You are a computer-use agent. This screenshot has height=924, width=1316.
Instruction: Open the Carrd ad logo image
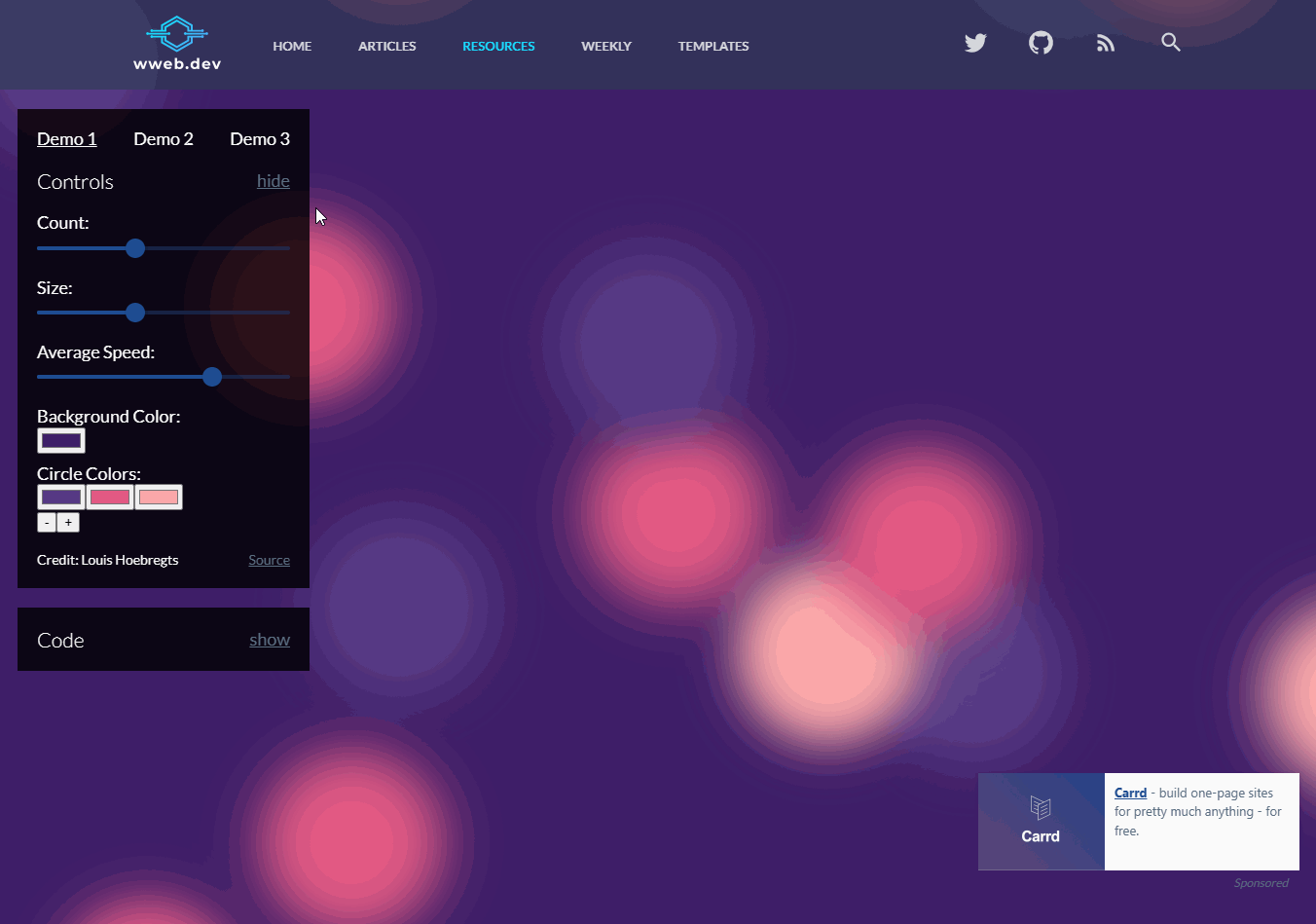pos(1042,822)
